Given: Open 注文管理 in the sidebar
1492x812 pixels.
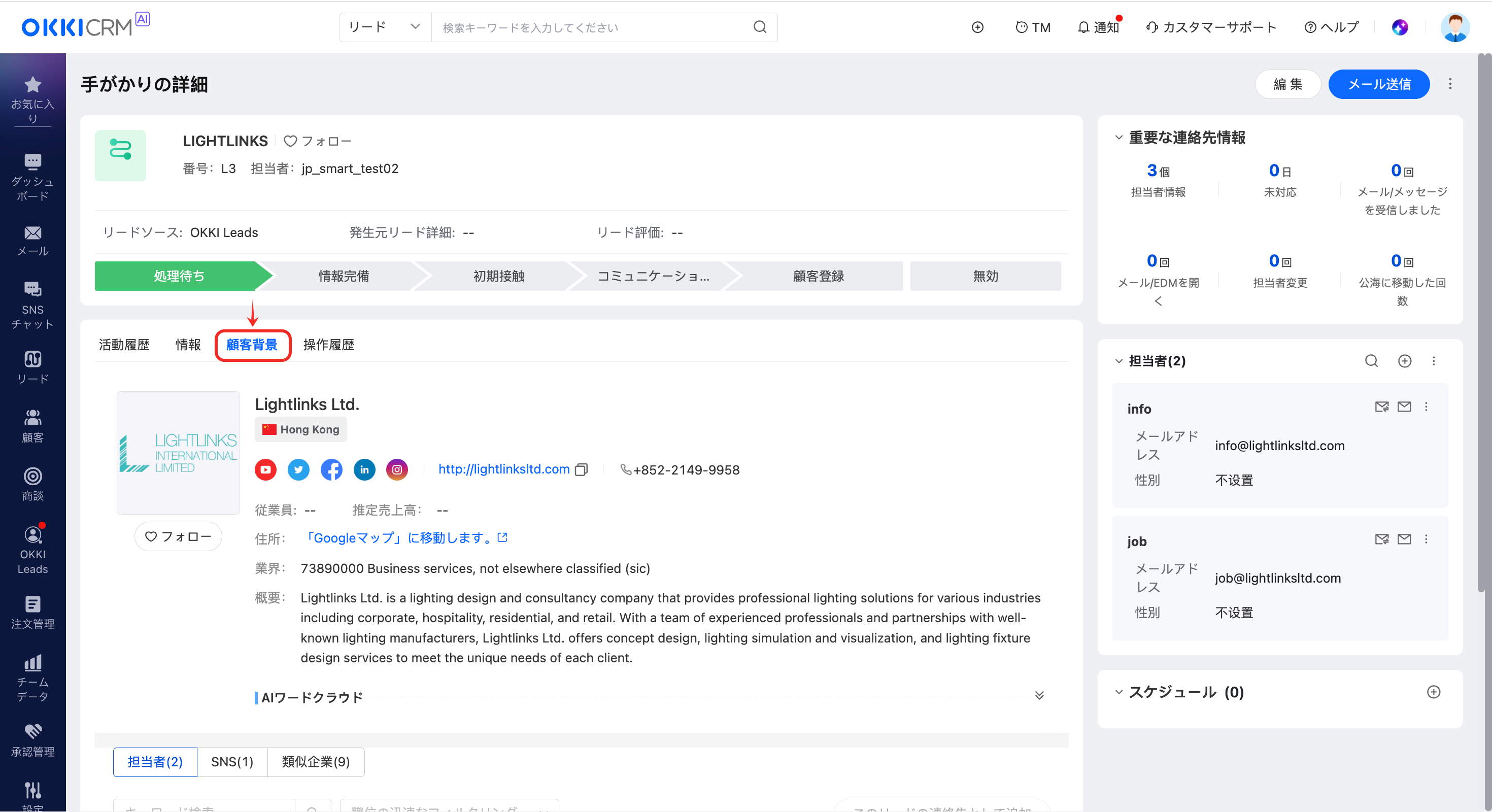Looking at the screenshot, I should (32, 613).
